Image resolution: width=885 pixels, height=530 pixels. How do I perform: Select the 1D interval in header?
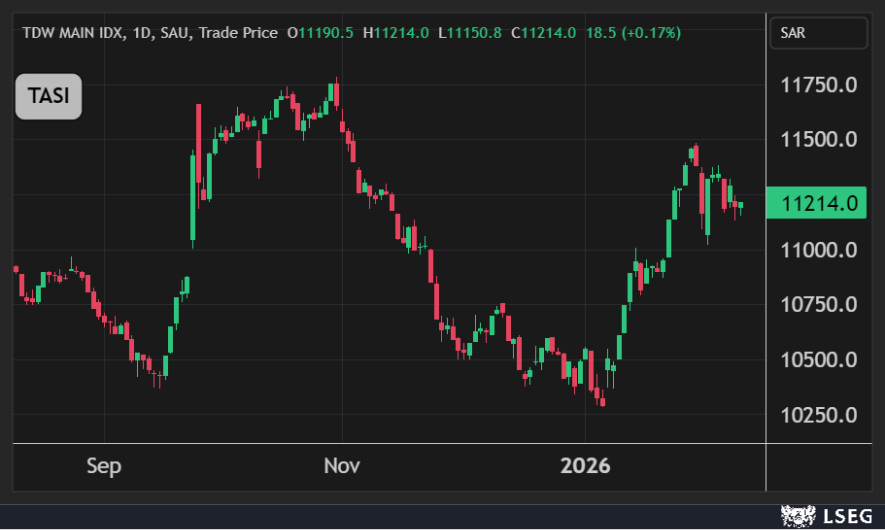pyautogui.click(x=140, y=33)
